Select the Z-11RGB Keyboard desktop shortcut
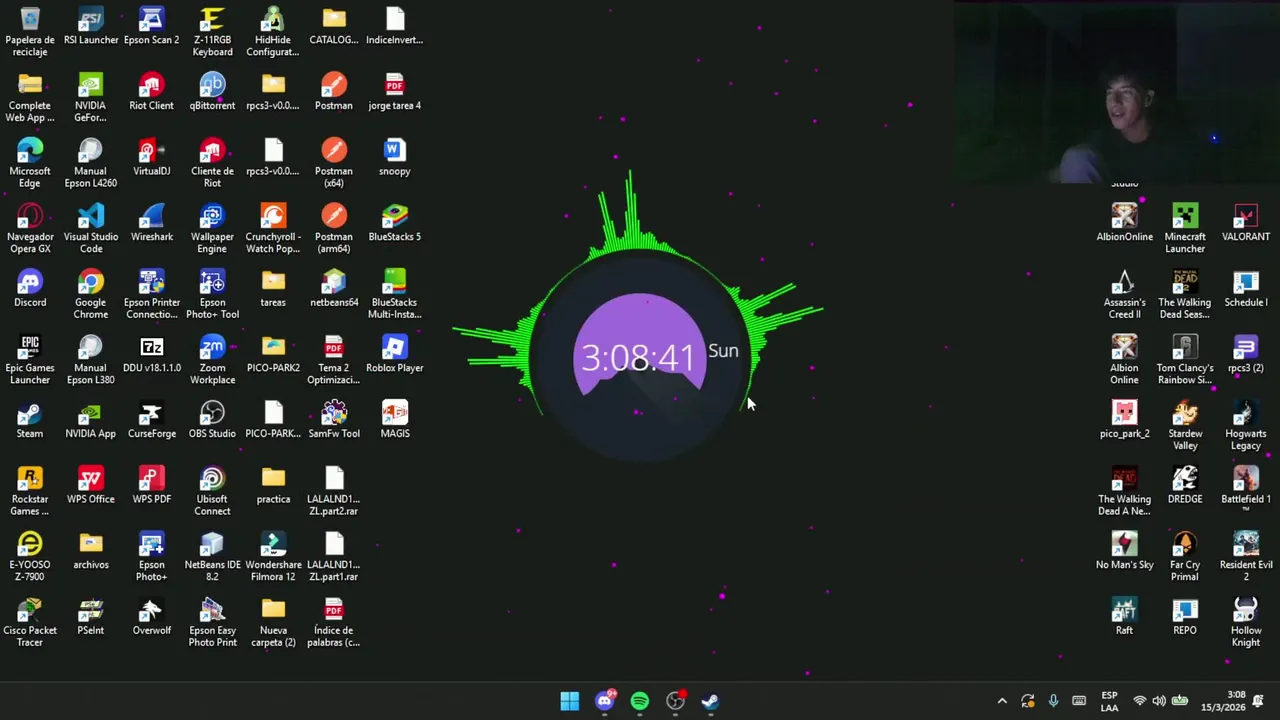The height and width of the screenshot is (720, 1280). click(212, 32)
